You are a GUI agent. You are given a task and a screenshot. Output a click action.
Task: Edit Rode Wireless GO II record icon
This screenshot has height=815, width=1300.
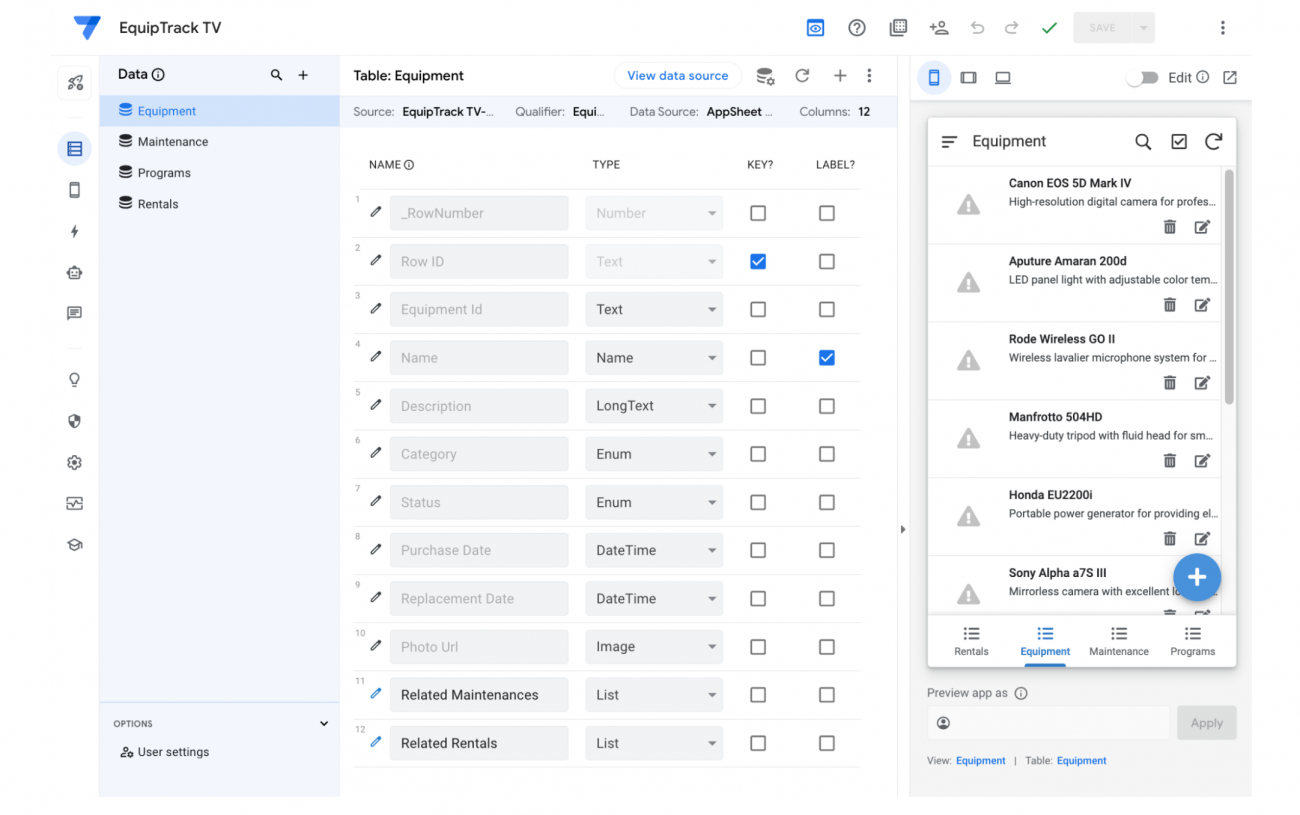(x=1202, y=383)
